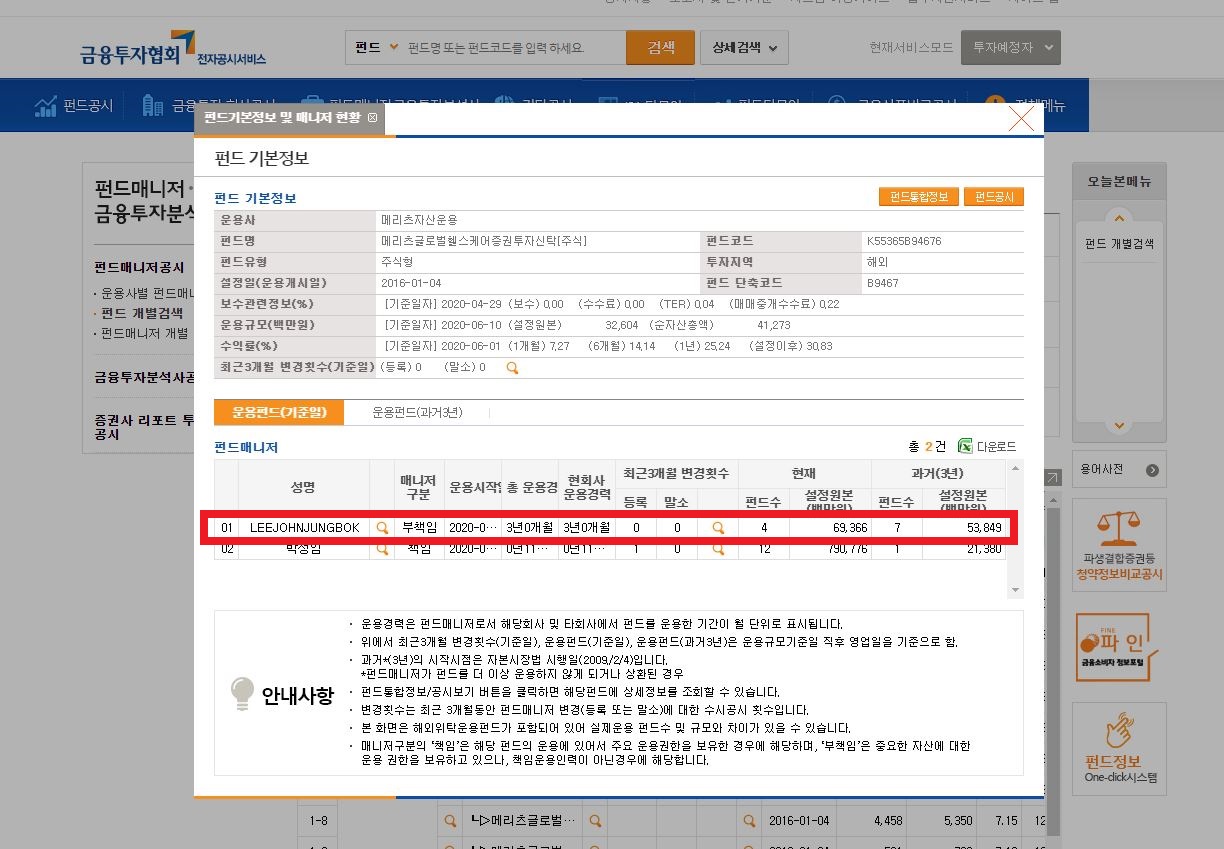Open change-count magnifier in LEEJOHNJUNGBOK row
The image size is (1224, 849).
[717, 527]
